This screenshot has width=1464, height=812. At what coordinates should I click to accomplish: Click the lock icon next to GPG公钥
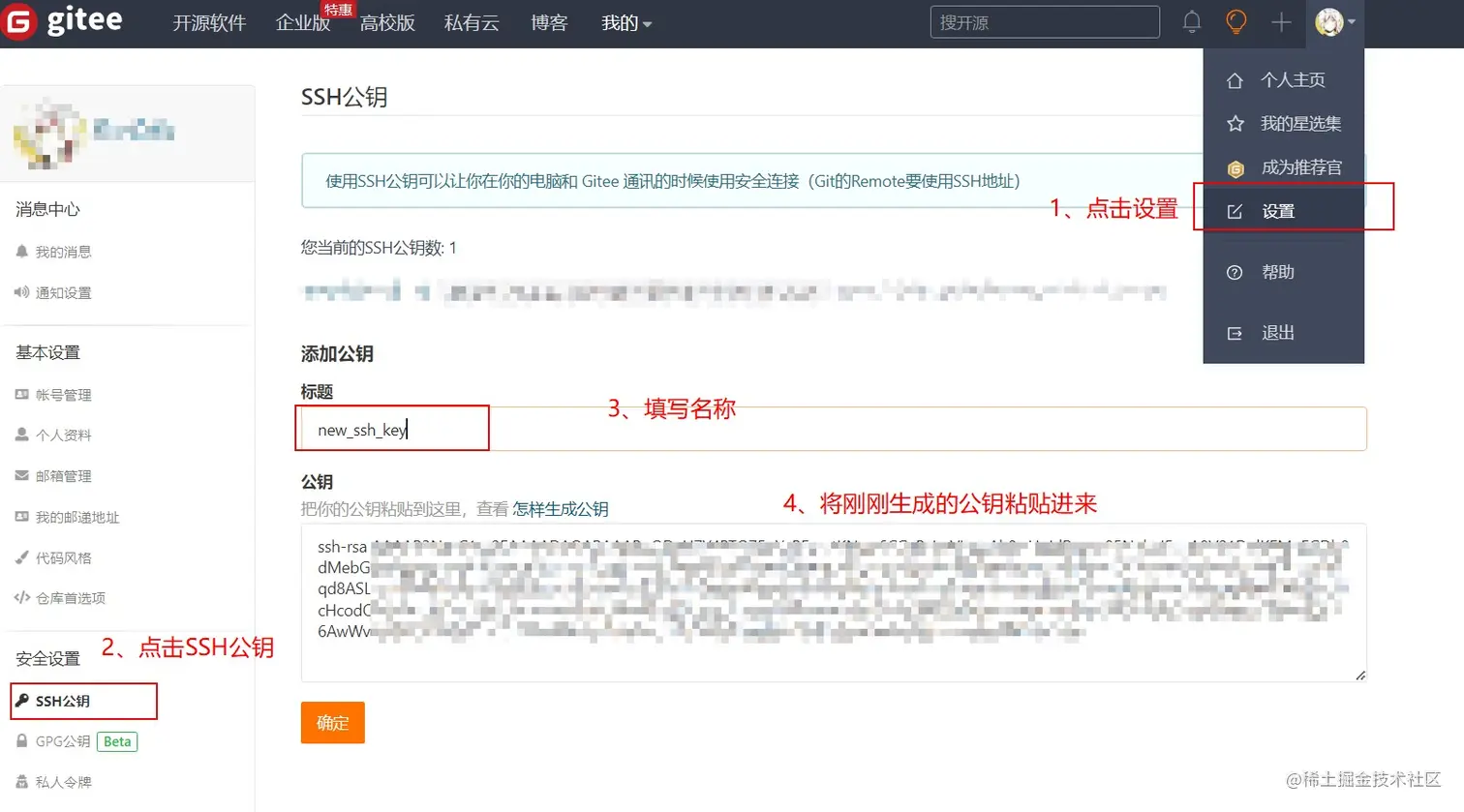click(x=21, y=740)
